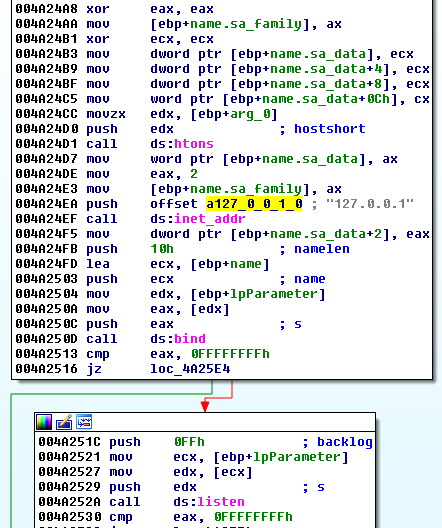The width and height of the screenshot is (442, 528).
Task: Click the htons function name
Action: click(x=194, y=144)
